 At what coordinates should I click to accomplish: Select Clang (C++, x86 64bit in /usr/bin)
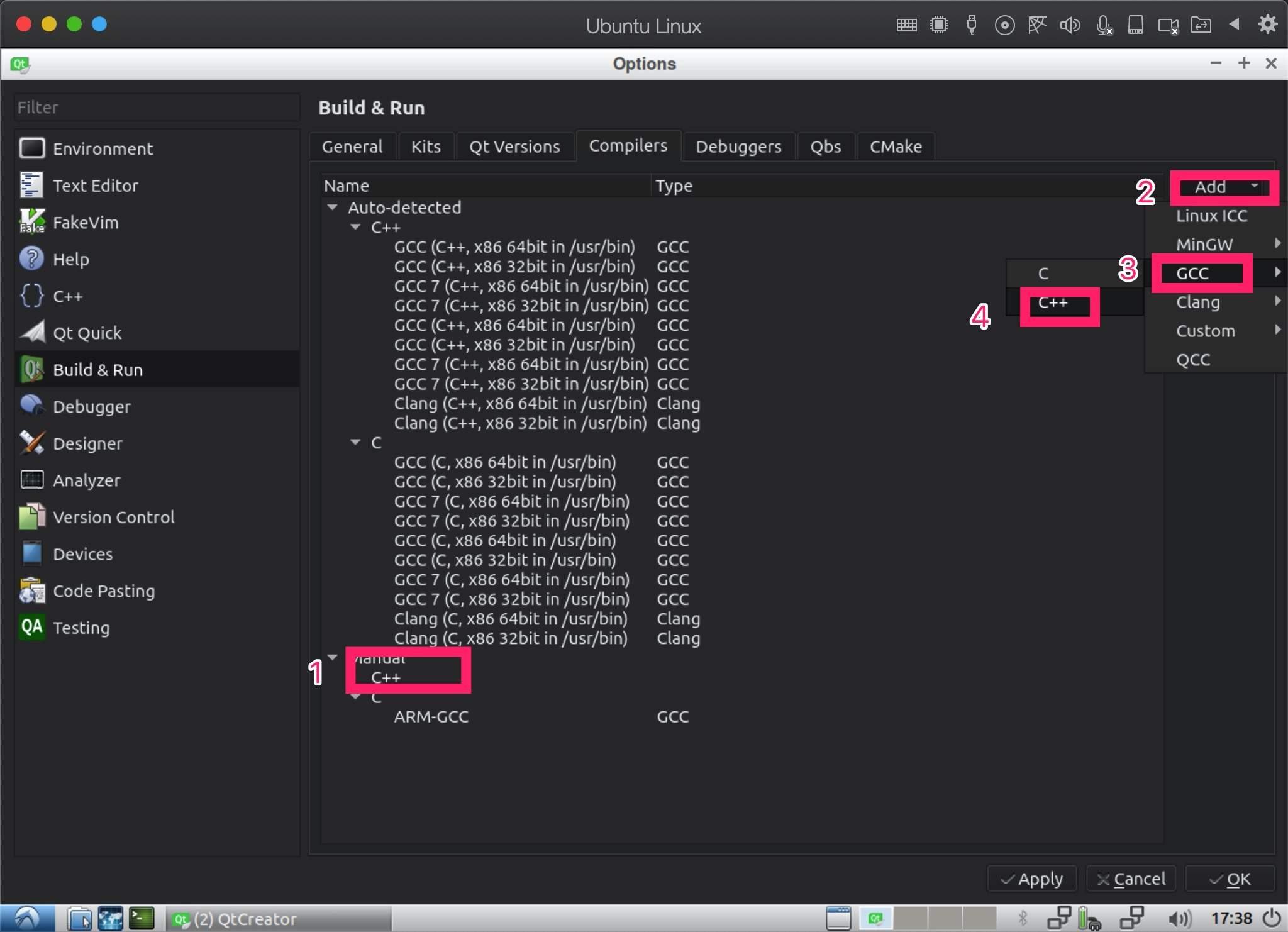click(x=741, y=404)
